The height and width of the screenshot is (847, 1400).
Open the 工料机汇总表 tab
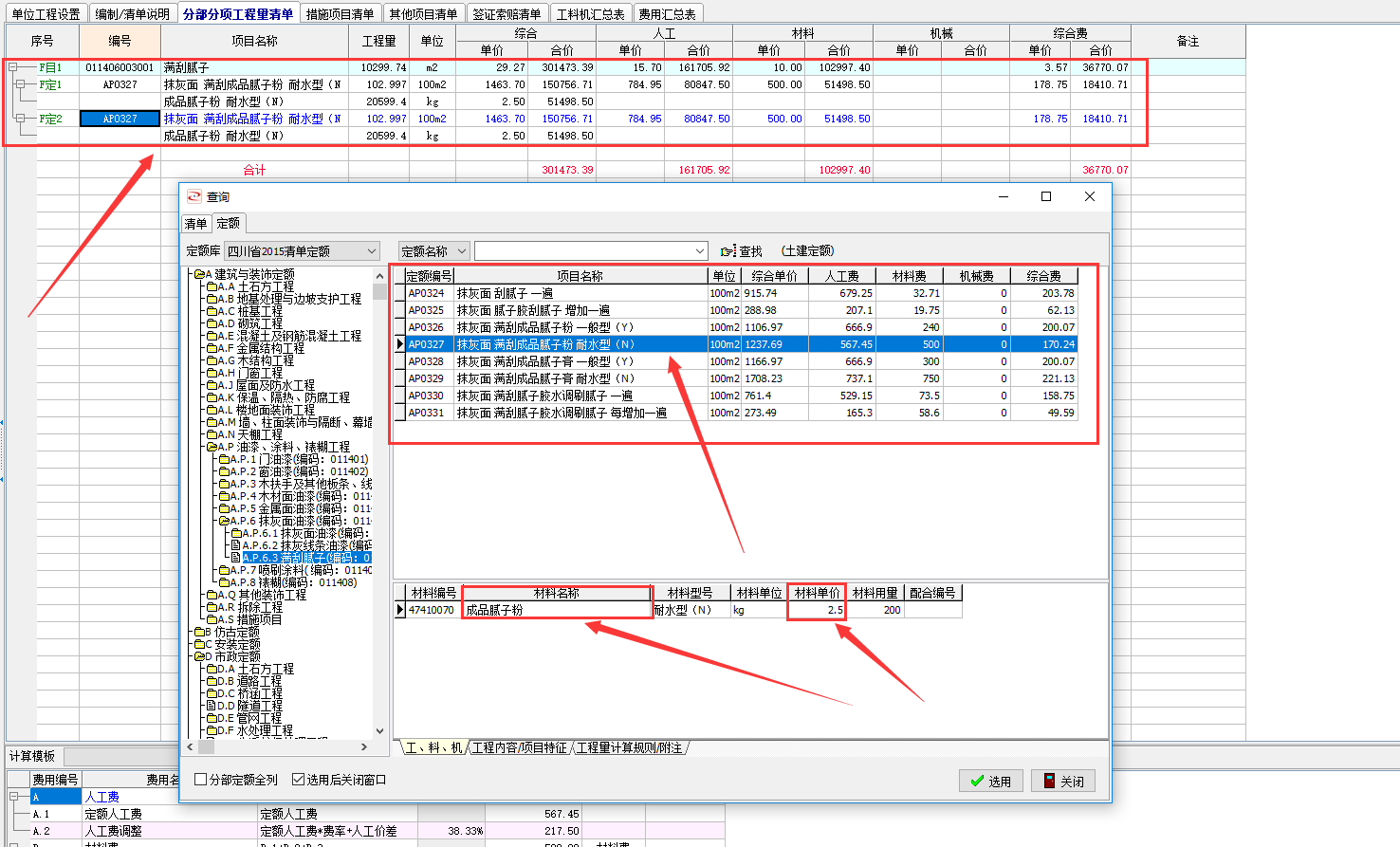click(x=590, y=14)
